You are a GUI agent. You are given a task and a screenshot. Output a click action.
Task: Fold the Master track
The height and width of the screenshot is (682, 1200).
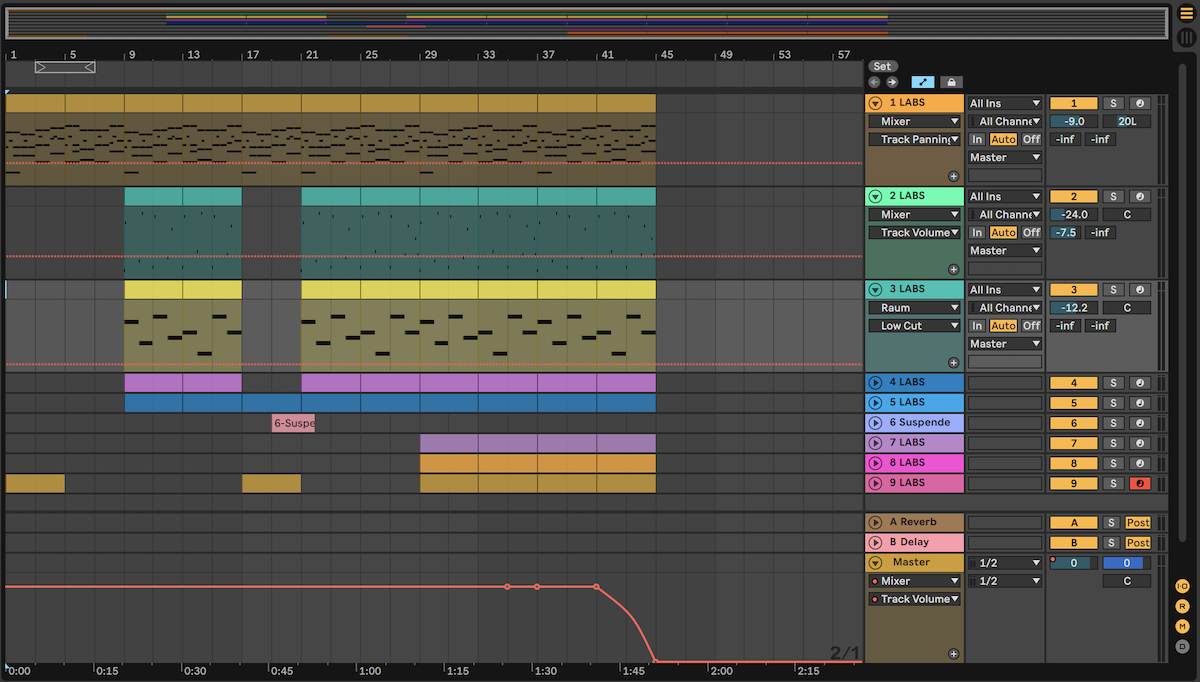pos(876,563)
